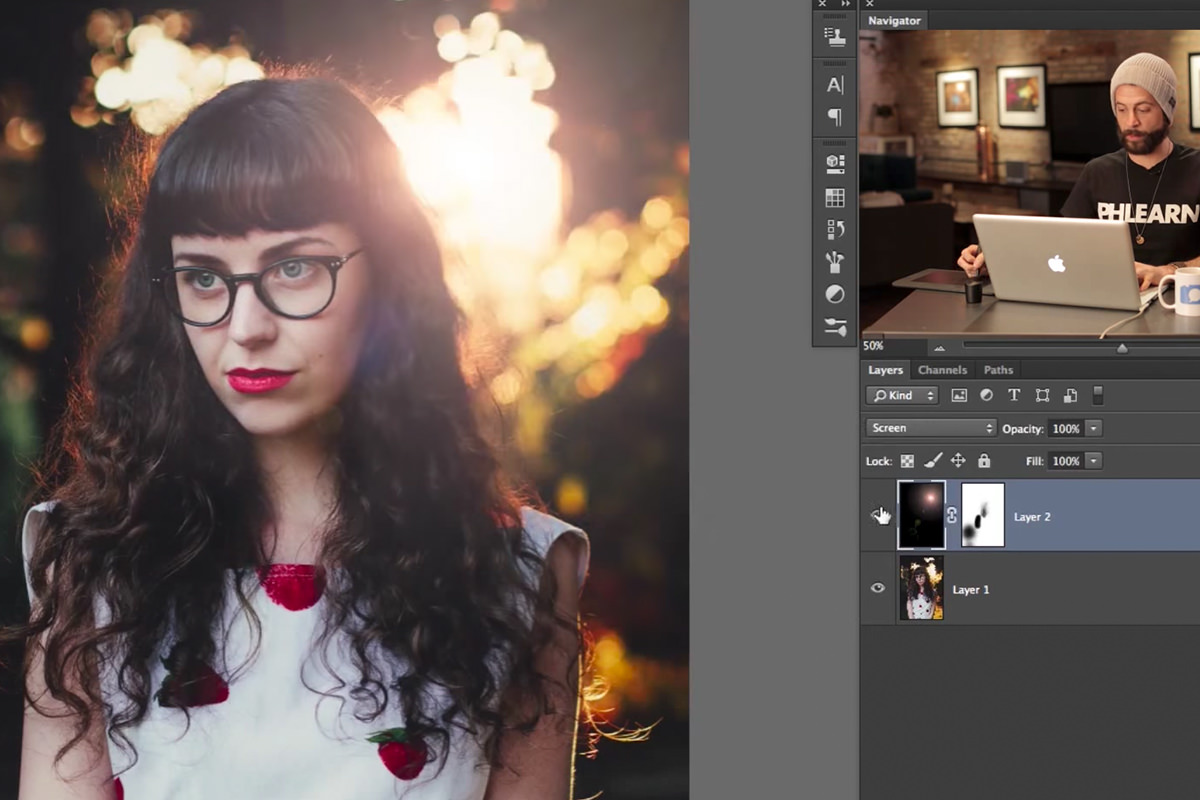The width and height of the screenshot is (1200, 800).
Task: Toggle the lock all padlock icon
Action: [x=984, y=461]
